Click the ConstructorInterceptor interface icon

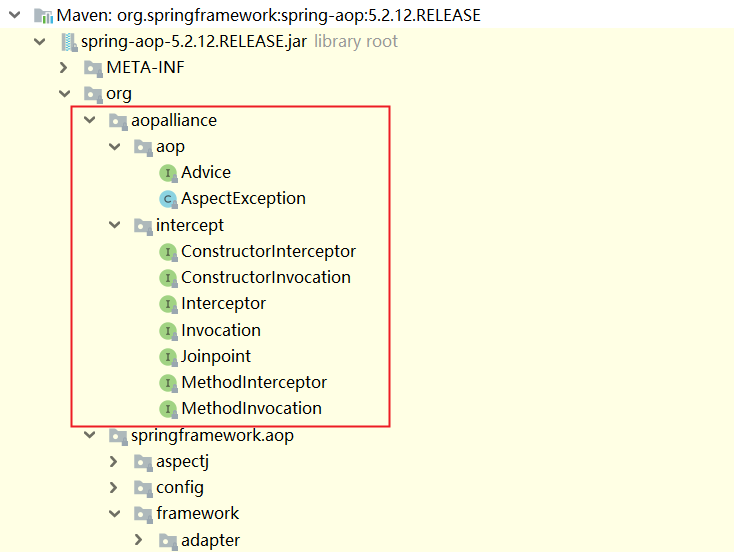click(x=168, y=252)
